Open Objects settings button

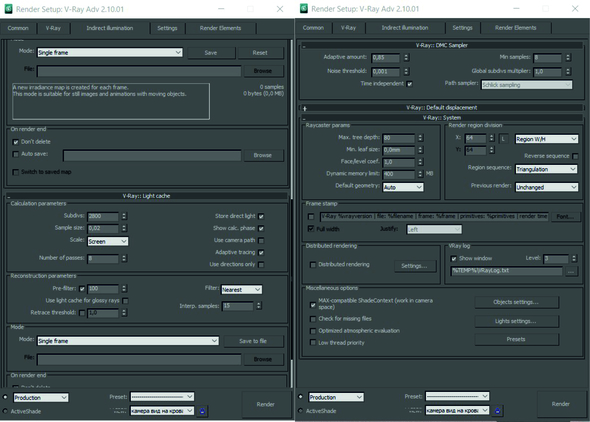tap(516, 302)
